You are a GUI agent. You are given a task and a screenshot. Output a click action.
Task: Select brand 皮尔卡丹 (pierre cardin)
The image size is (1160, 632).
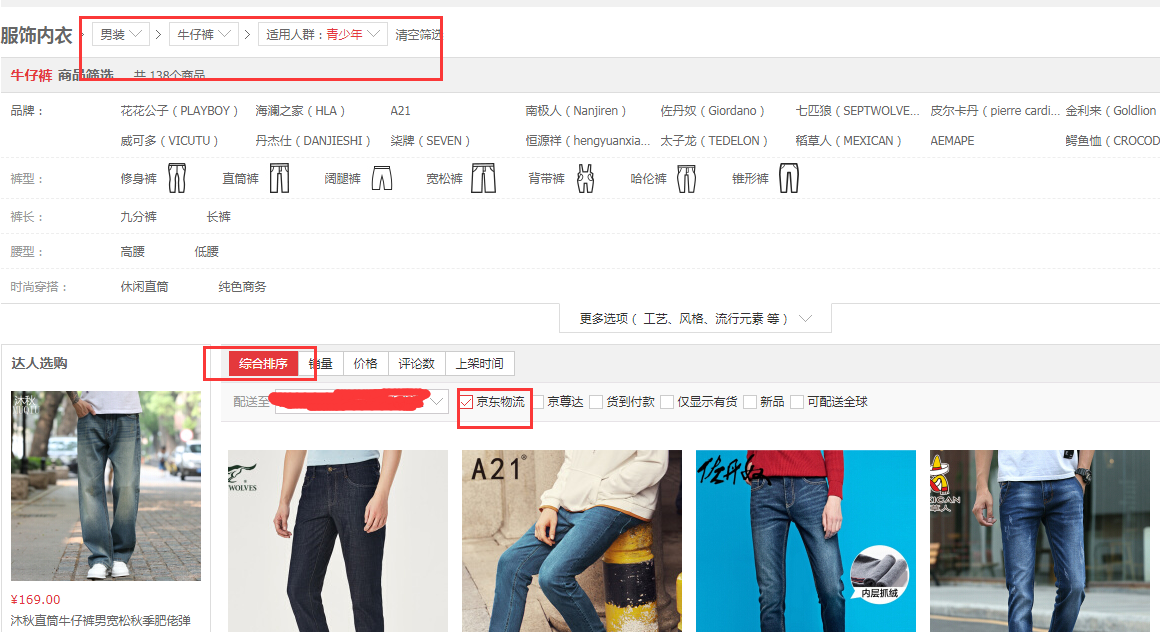point(995,110)
